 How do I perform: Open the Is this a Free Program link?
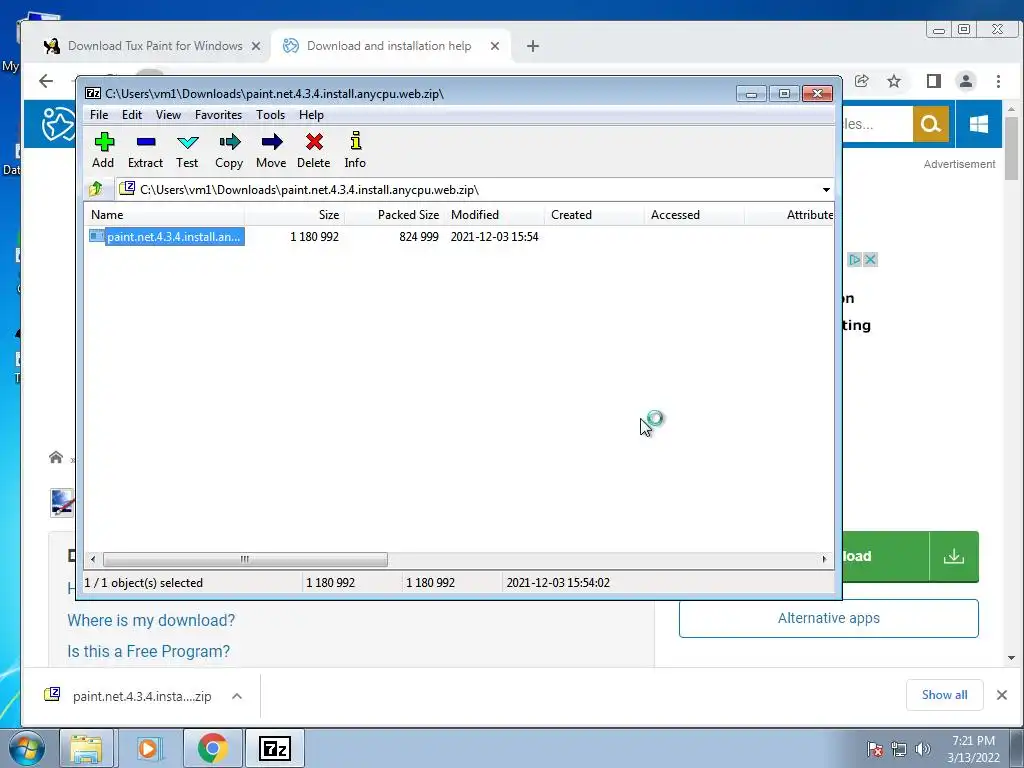click(x=148, y=652)
